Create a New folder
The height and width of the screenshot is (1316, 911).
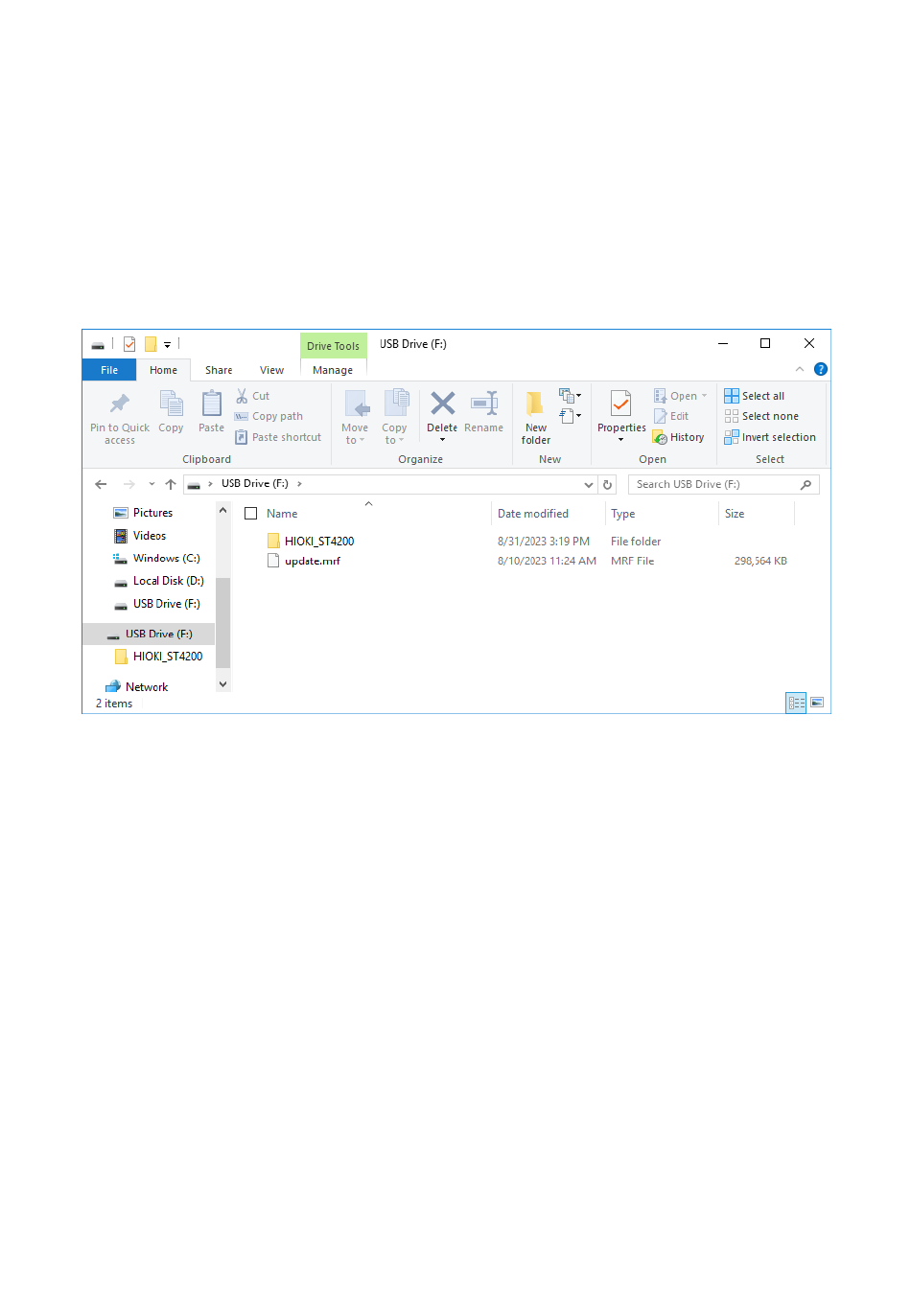pos(536,417)
